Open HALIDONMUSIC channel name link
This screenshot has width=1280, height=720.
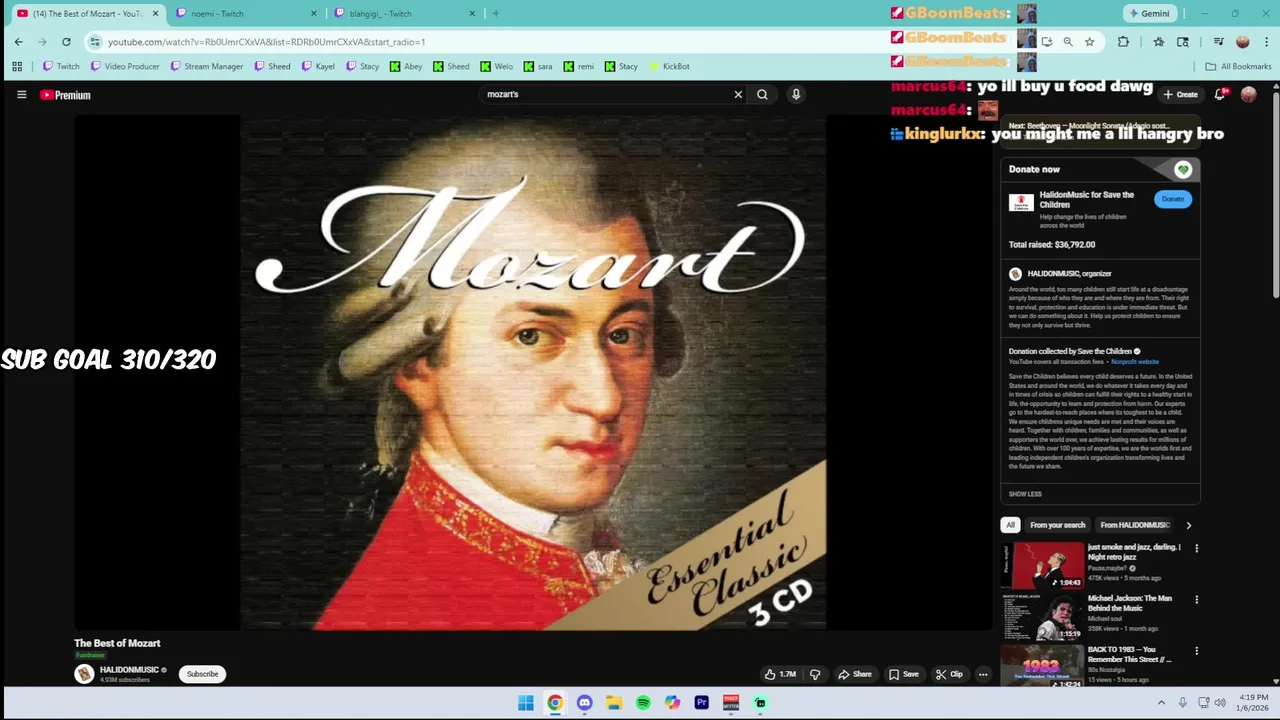click(130, 670)
